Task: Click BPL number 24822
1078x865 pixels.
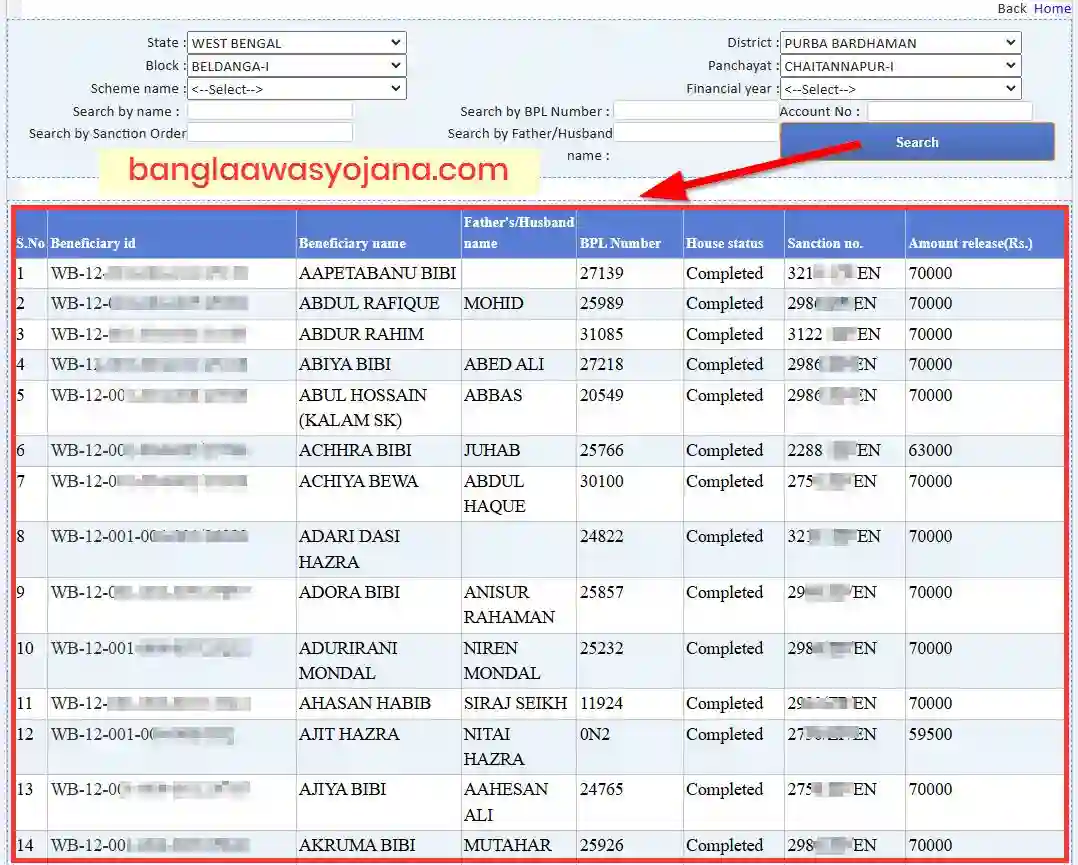Action: coord(602,536)
